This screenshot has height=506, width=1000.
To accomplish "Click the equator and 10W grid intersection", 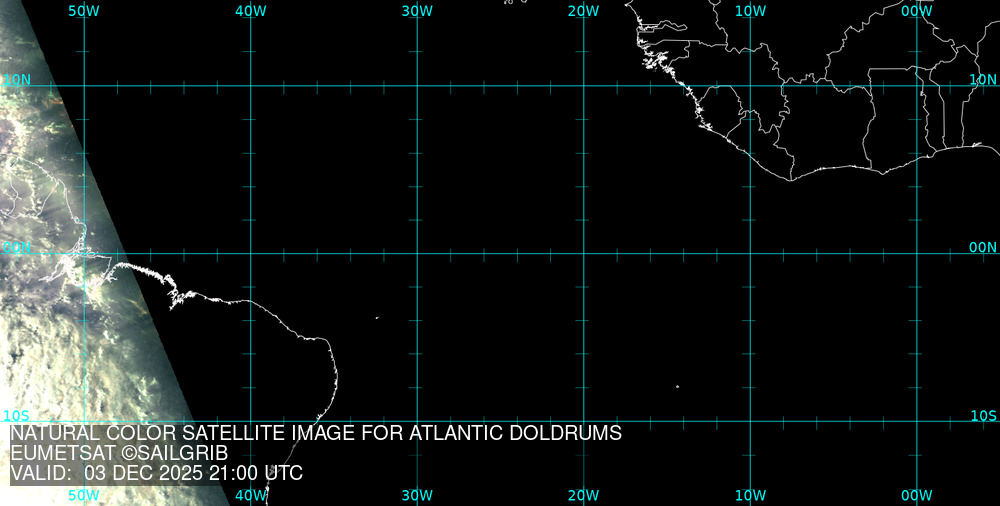I will (x=750, y=253).
